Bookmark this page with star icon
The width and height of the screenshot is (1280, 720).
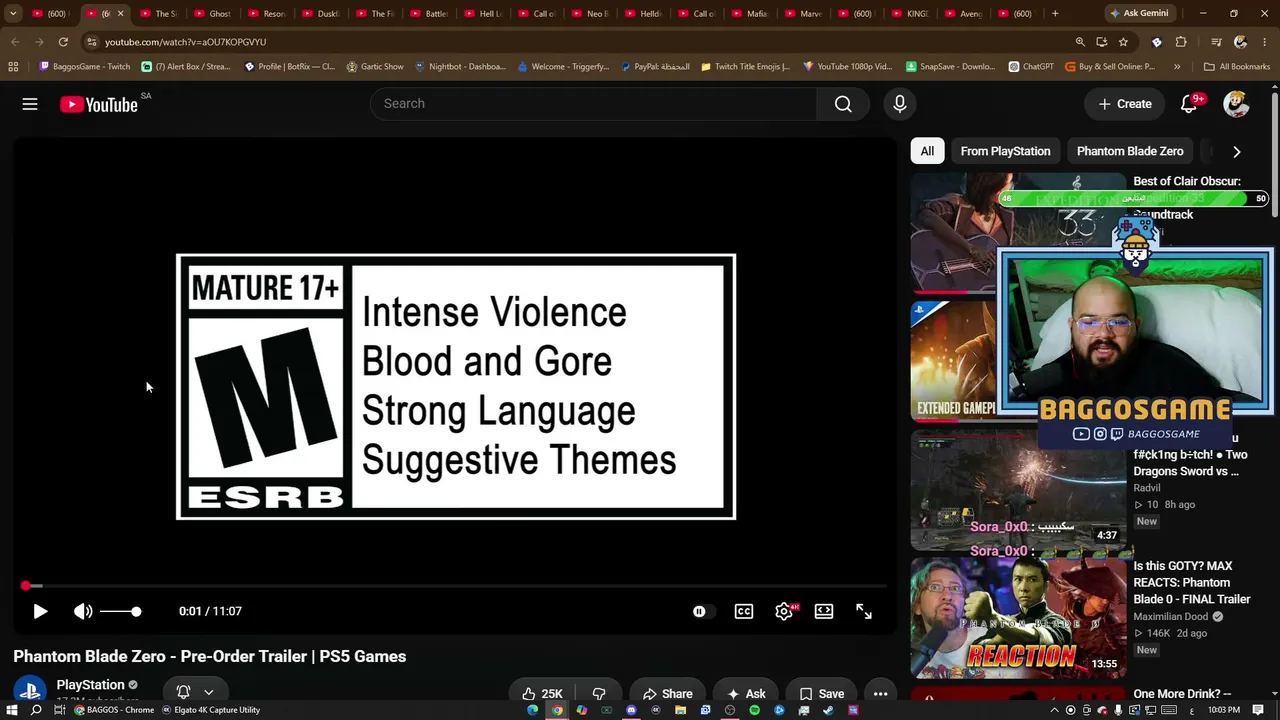[x=1123, y=42]
